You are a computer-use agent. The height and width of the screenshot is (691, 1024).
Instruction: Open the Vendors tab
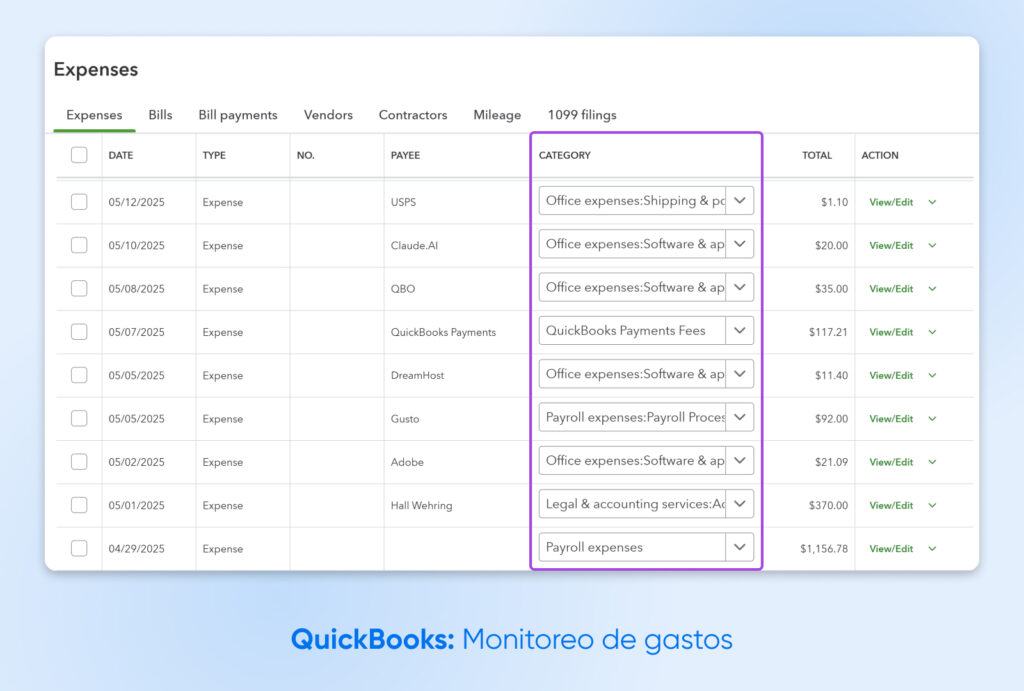[x=328, y=115]
